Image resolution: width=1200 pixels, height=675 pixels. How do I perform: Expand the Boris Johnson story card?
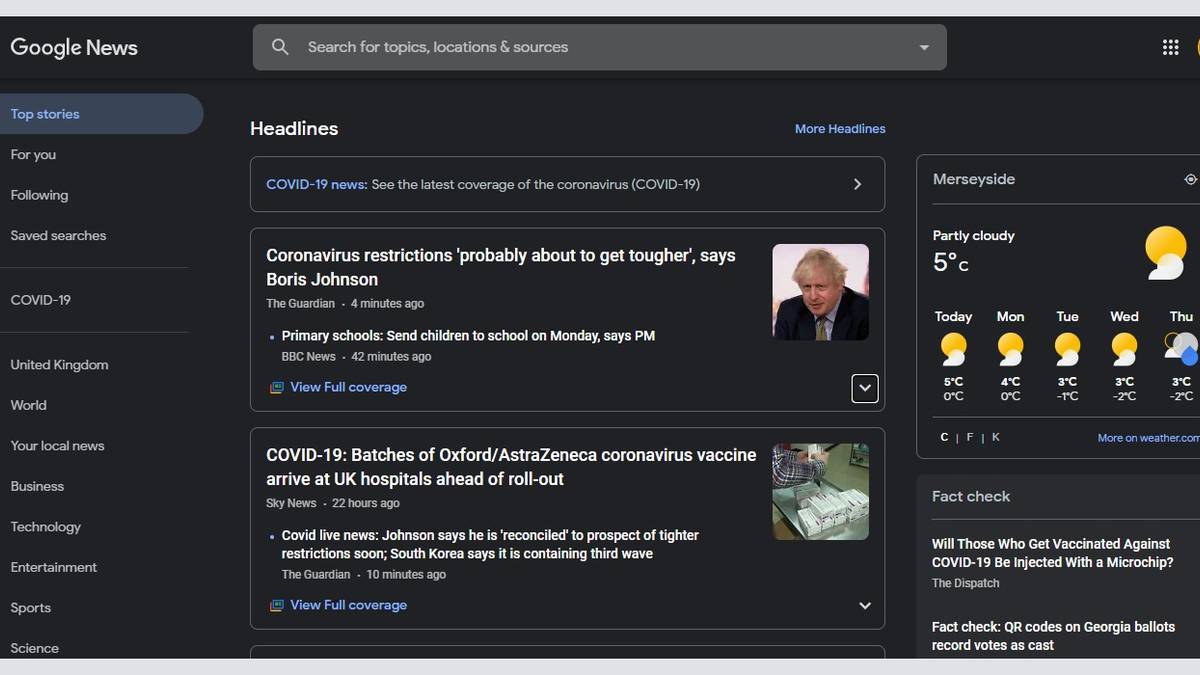[865, 388]
